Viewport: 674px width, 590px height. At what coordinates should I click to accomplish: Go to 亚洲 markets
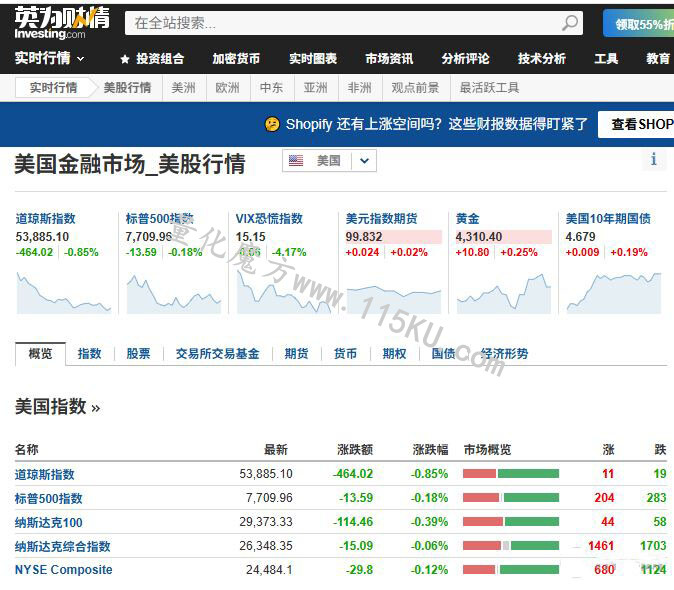(316, 88)
